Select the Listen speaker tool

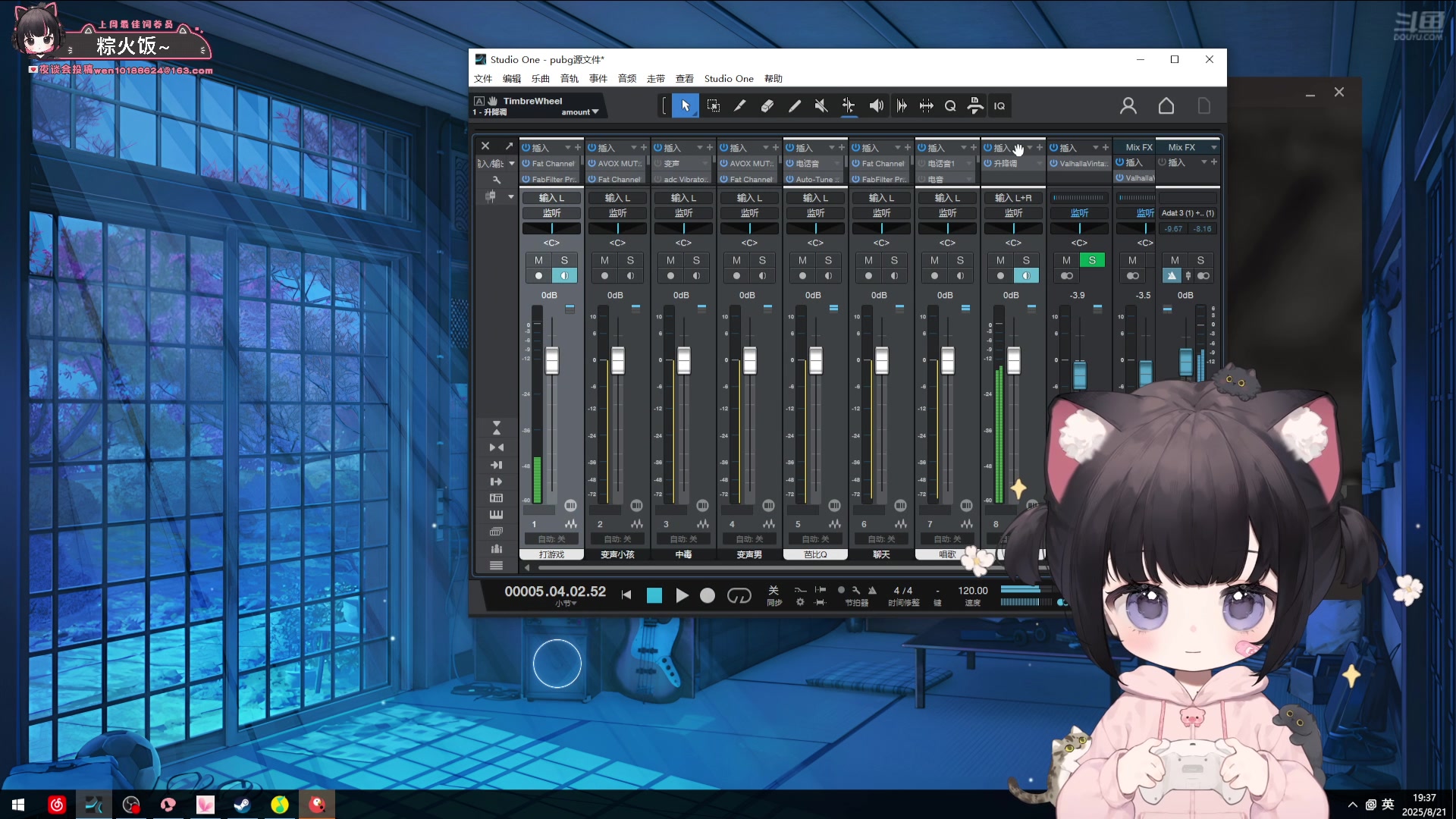[876, 106]
